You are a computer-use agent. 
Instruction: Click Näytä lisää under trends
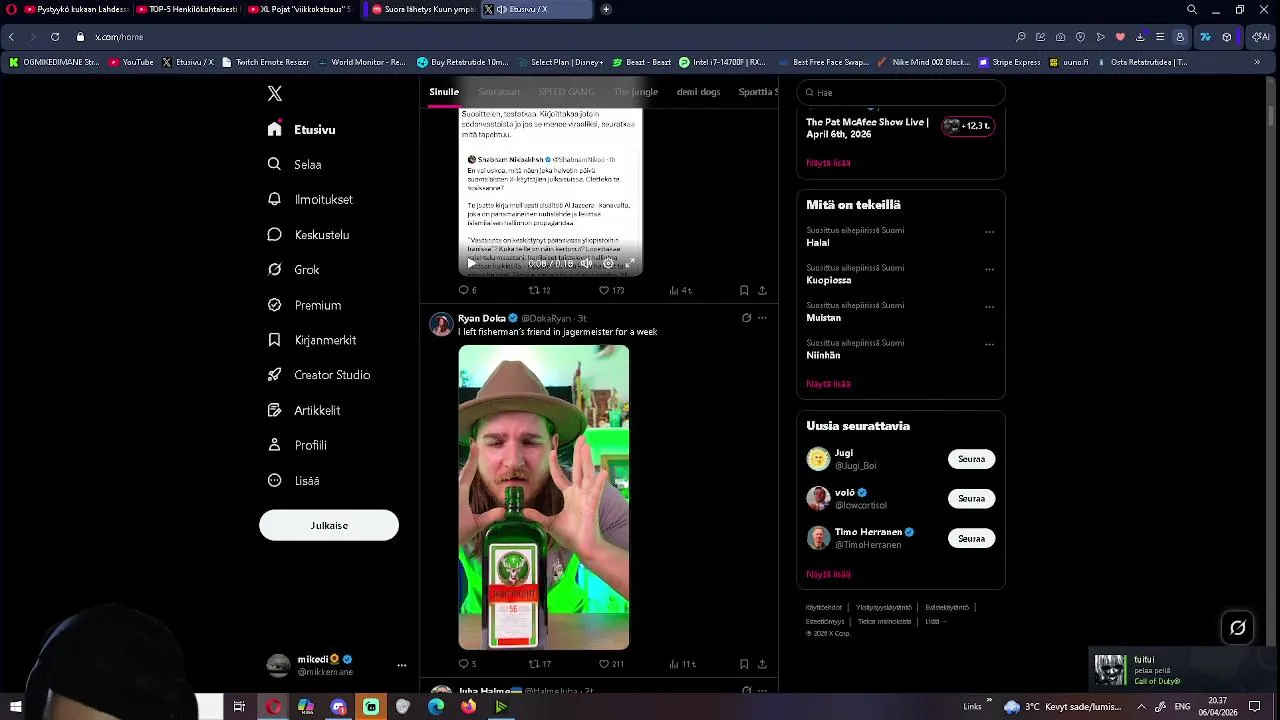pos(828,384)
